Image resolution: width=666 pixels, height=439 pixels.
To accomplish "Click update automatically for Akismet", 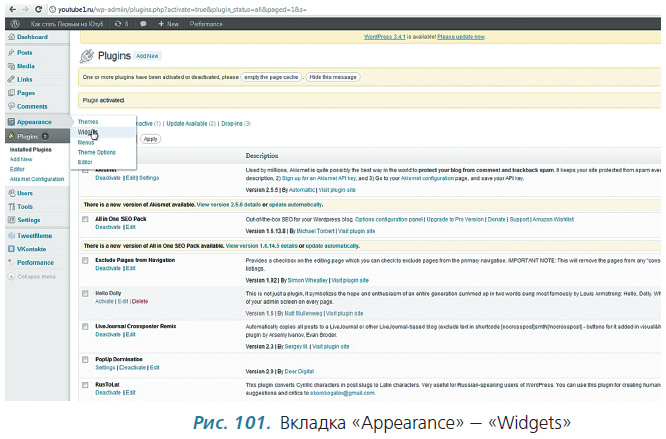I will tap(296, 205).
